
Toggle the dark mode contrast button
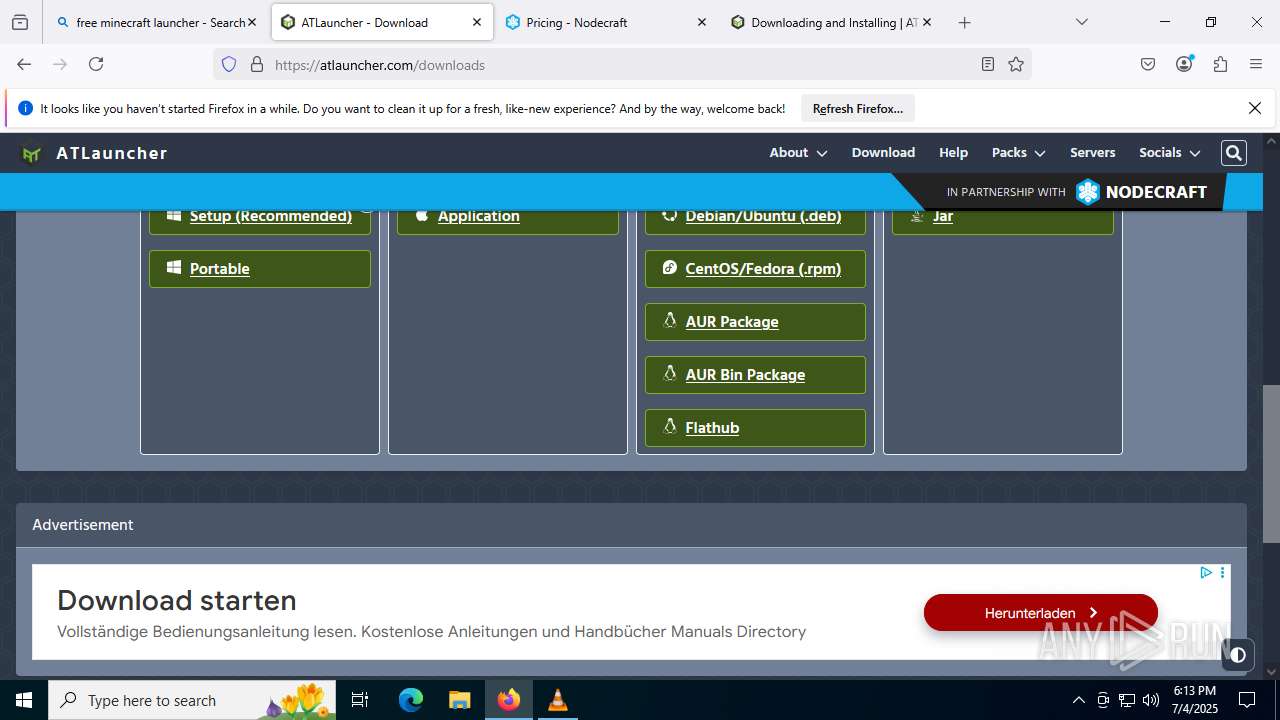tap(1238, 655)
